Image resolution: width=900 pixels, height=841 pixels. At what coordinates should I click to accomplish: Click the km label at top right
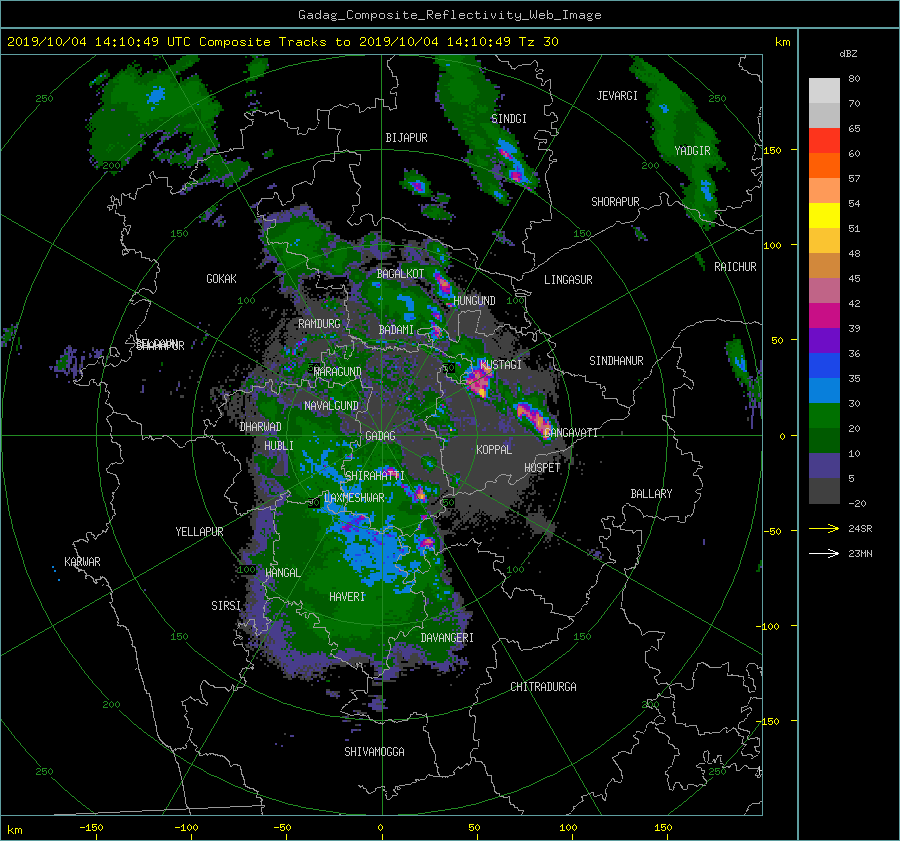(782, 42)
